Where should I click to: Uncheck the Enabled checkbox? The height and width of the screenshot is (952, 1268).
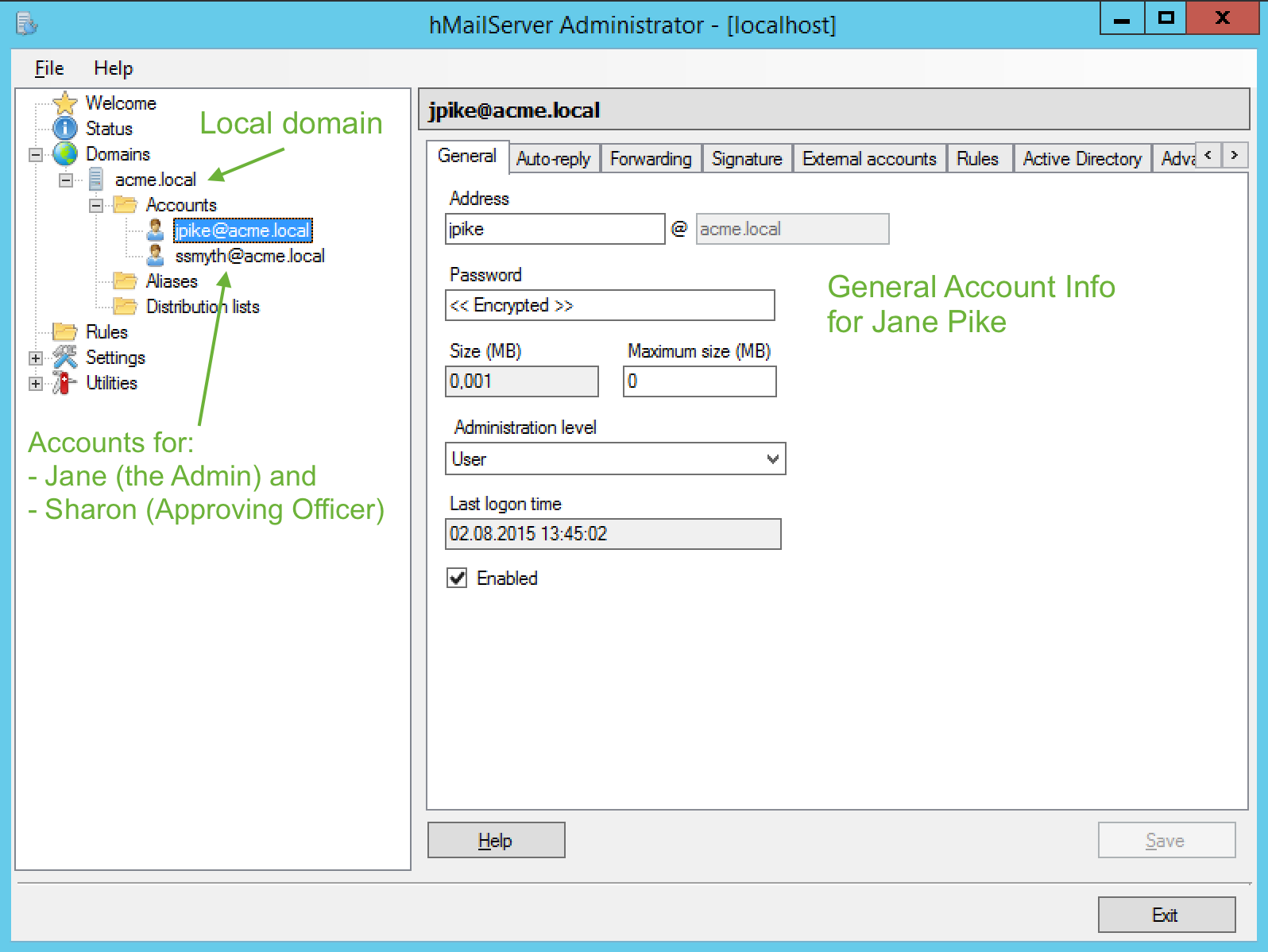[x=458, y=579]
